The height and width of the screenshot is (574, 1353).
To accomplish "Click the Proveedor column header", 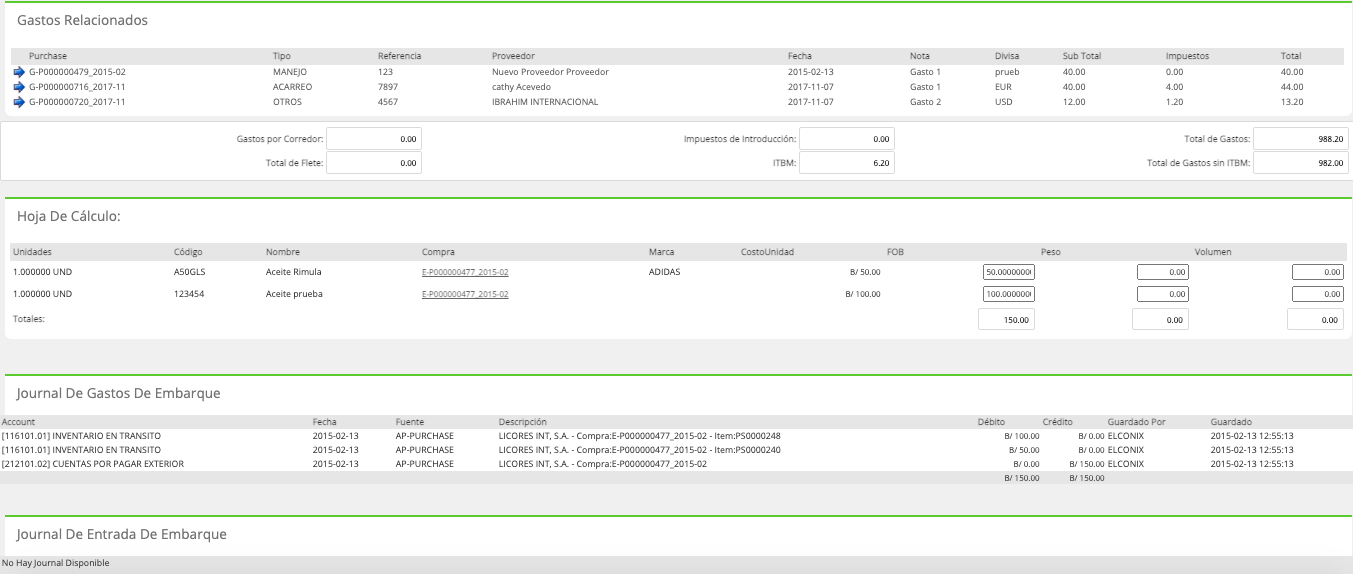I will 513,56.
